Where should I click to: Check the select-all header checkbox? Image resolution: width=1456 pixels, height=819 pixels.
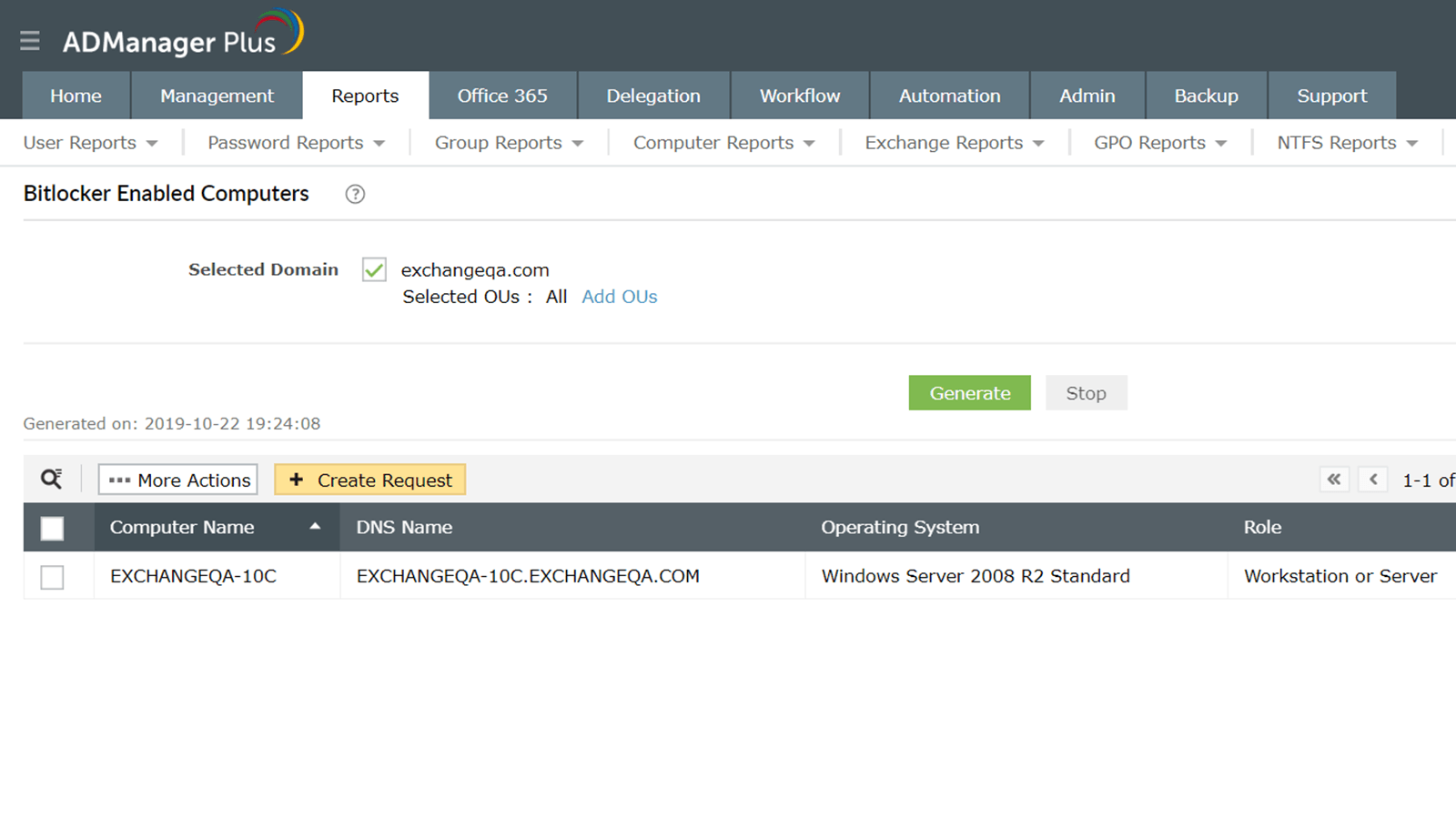[x=53, y=528]
